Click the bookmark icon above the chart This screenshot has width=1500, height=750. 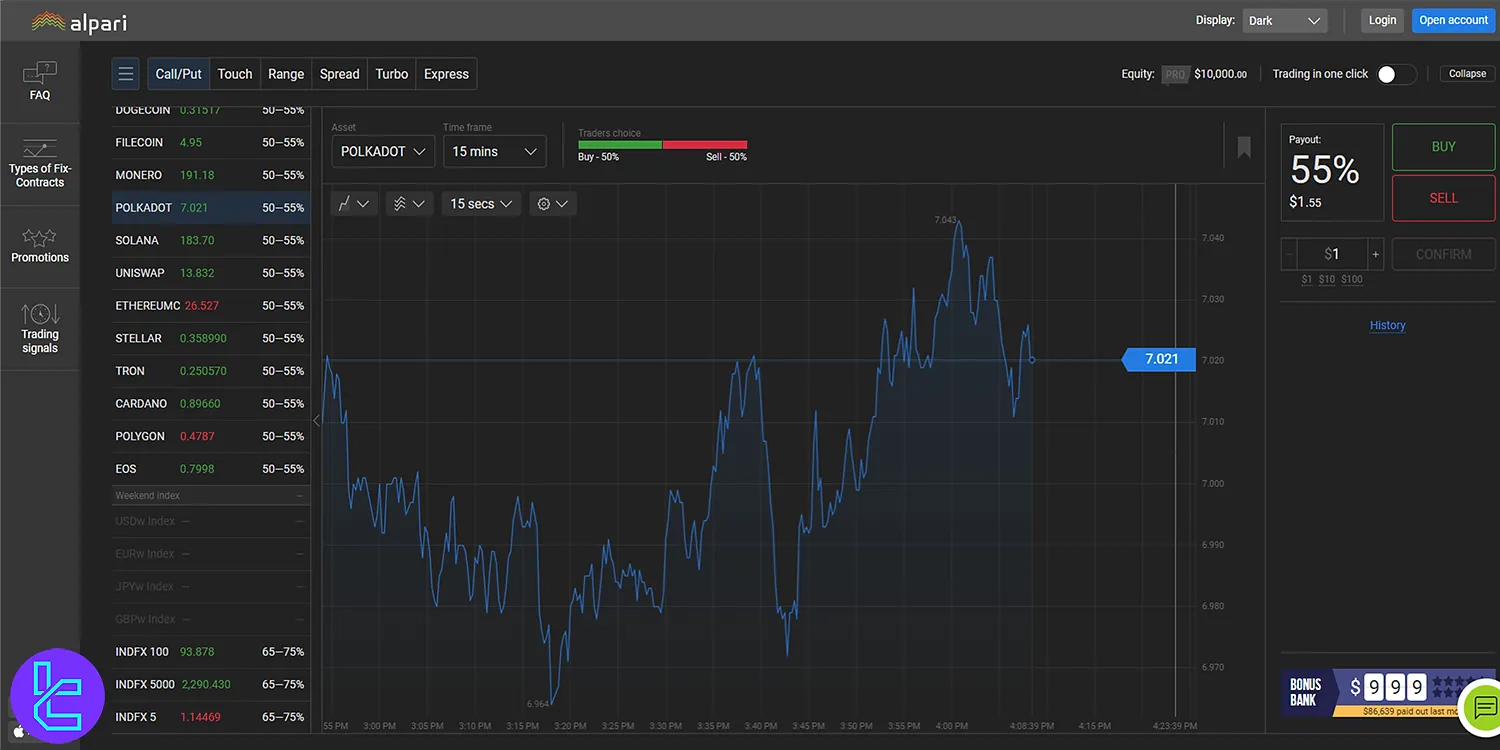tap(1244, 148)
